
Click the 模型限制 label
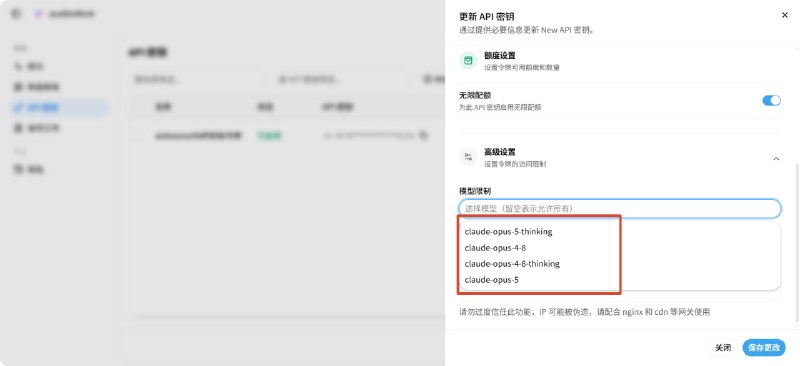tap(475, 191)
